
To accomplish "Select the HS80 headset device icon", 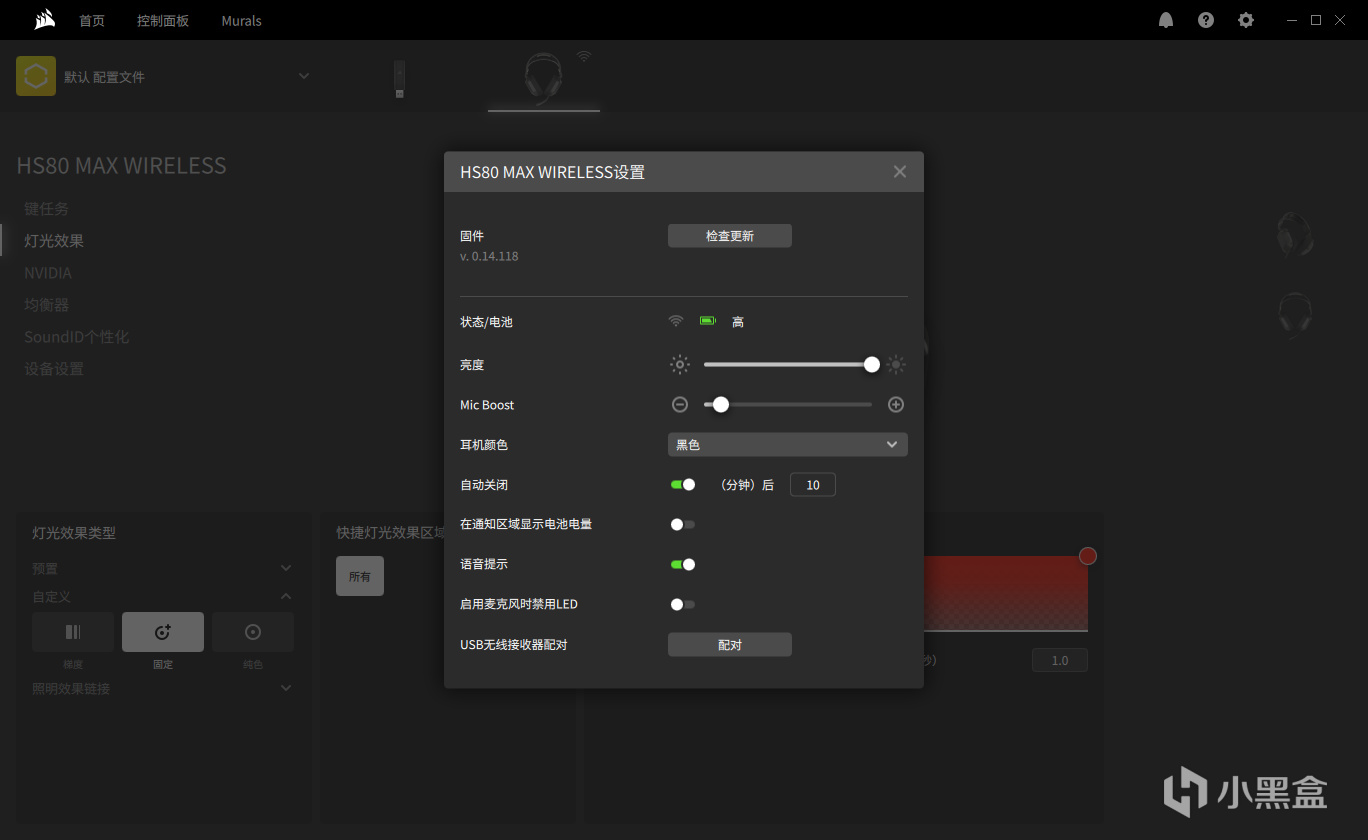I will 543,79.
